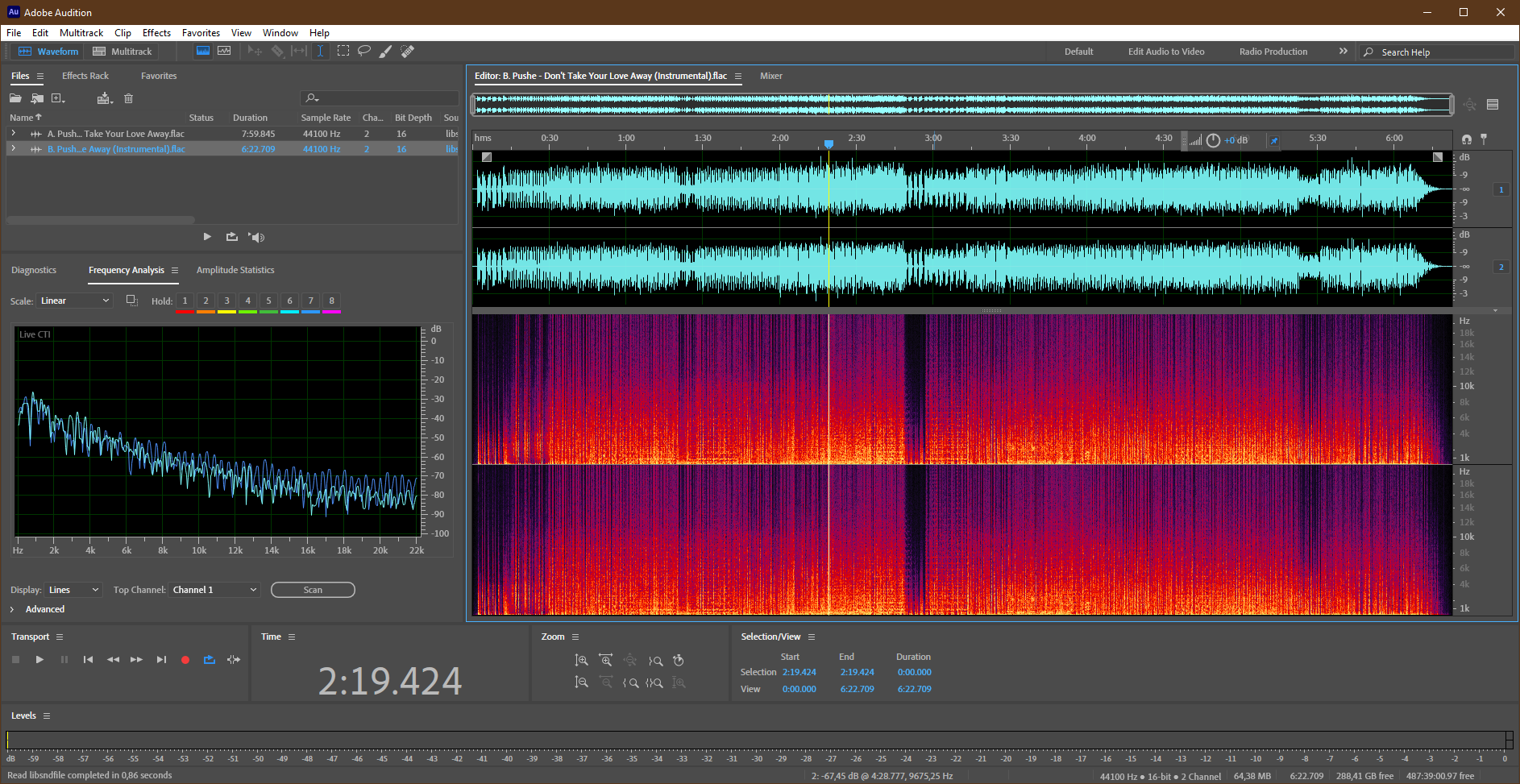Open Insert into Multitrack dropdown icon
This screenshot has height=784, width=1520.
coord(105,98)
